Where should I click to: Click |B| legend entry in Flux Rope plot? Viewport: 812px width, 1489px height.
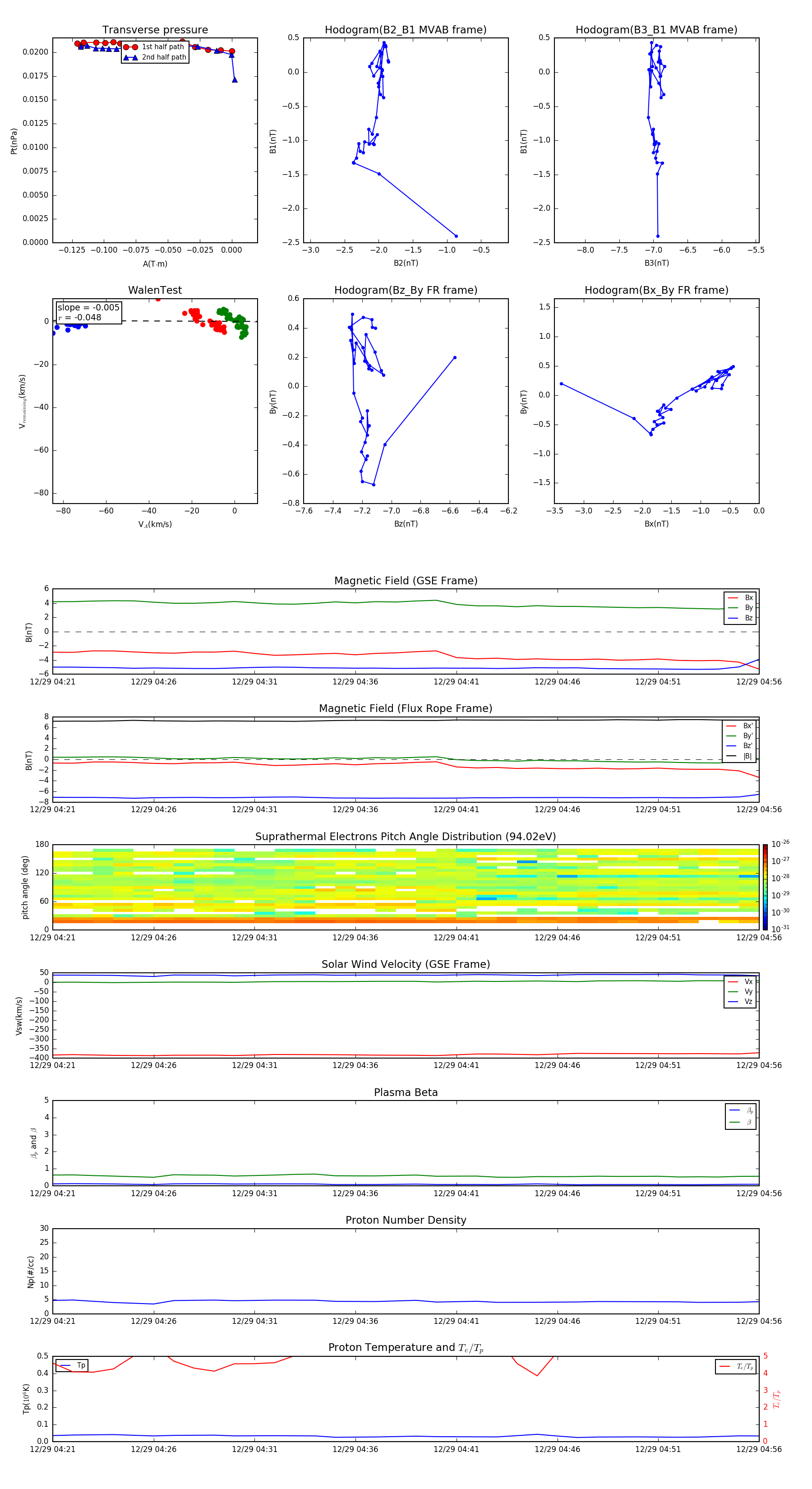coord(739,756)
